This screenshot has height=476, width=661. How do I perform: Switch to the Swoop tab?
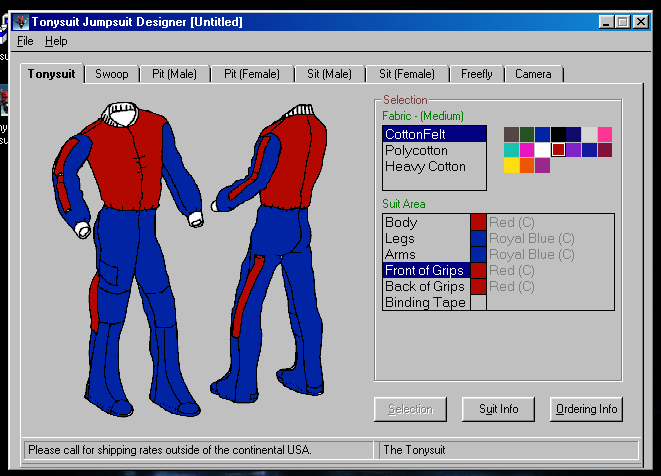pyautogui.click(x=111, y=74)
